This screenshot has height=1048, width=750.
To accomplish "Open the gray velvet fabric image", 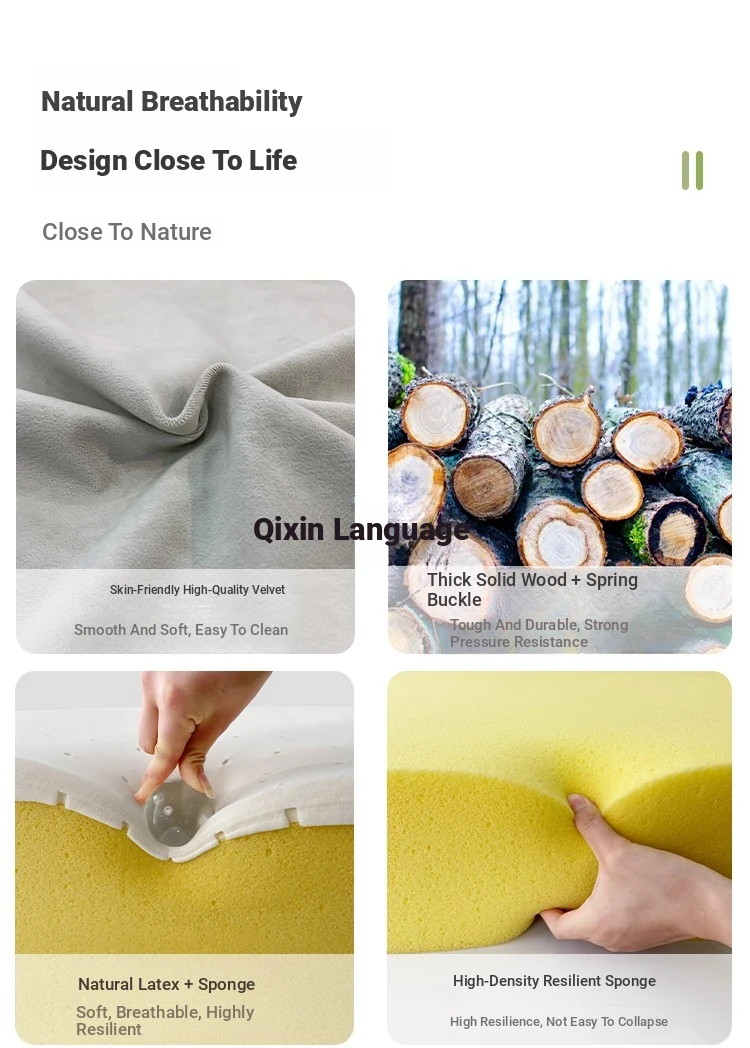I will tap(185, 466).
